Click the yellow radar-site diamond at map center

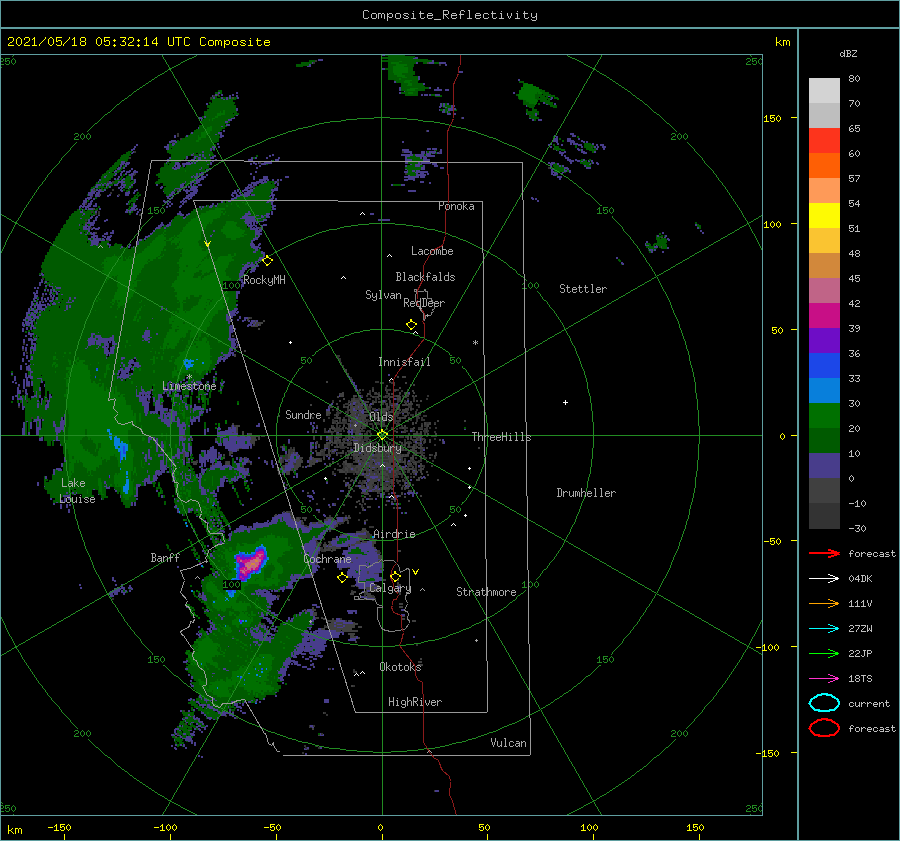pos(382,435)
